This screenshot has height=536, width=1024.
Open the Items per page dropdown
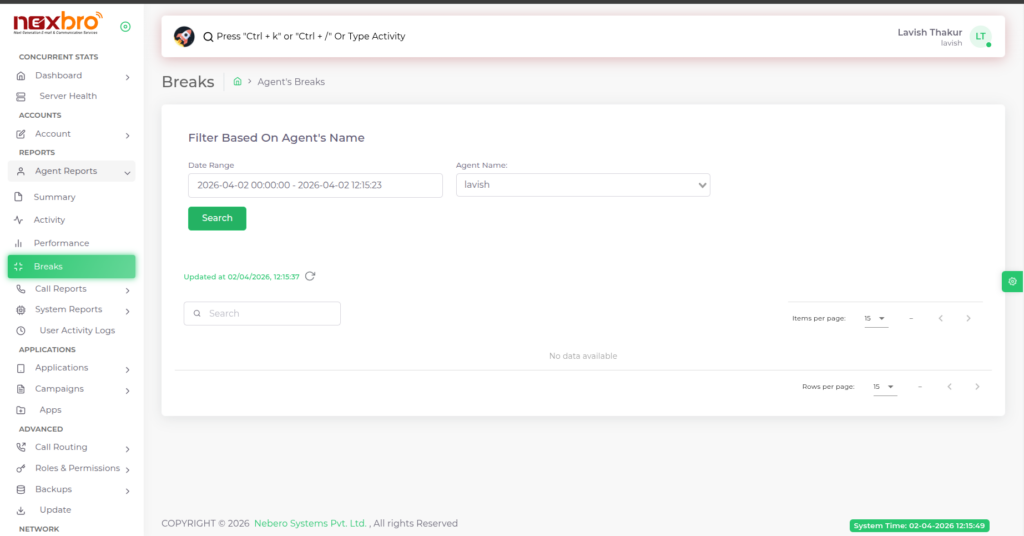875,318
